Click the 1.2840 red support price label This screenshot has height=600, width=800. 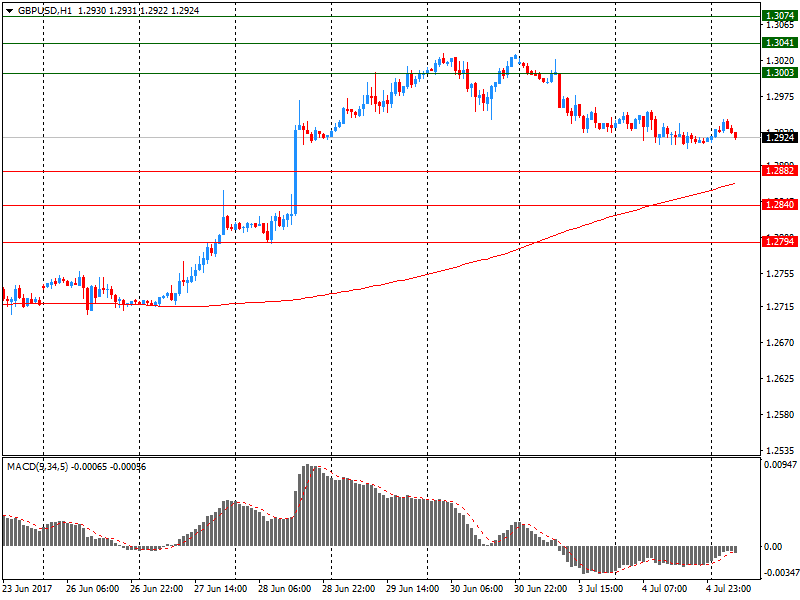(x=780, y=205)
